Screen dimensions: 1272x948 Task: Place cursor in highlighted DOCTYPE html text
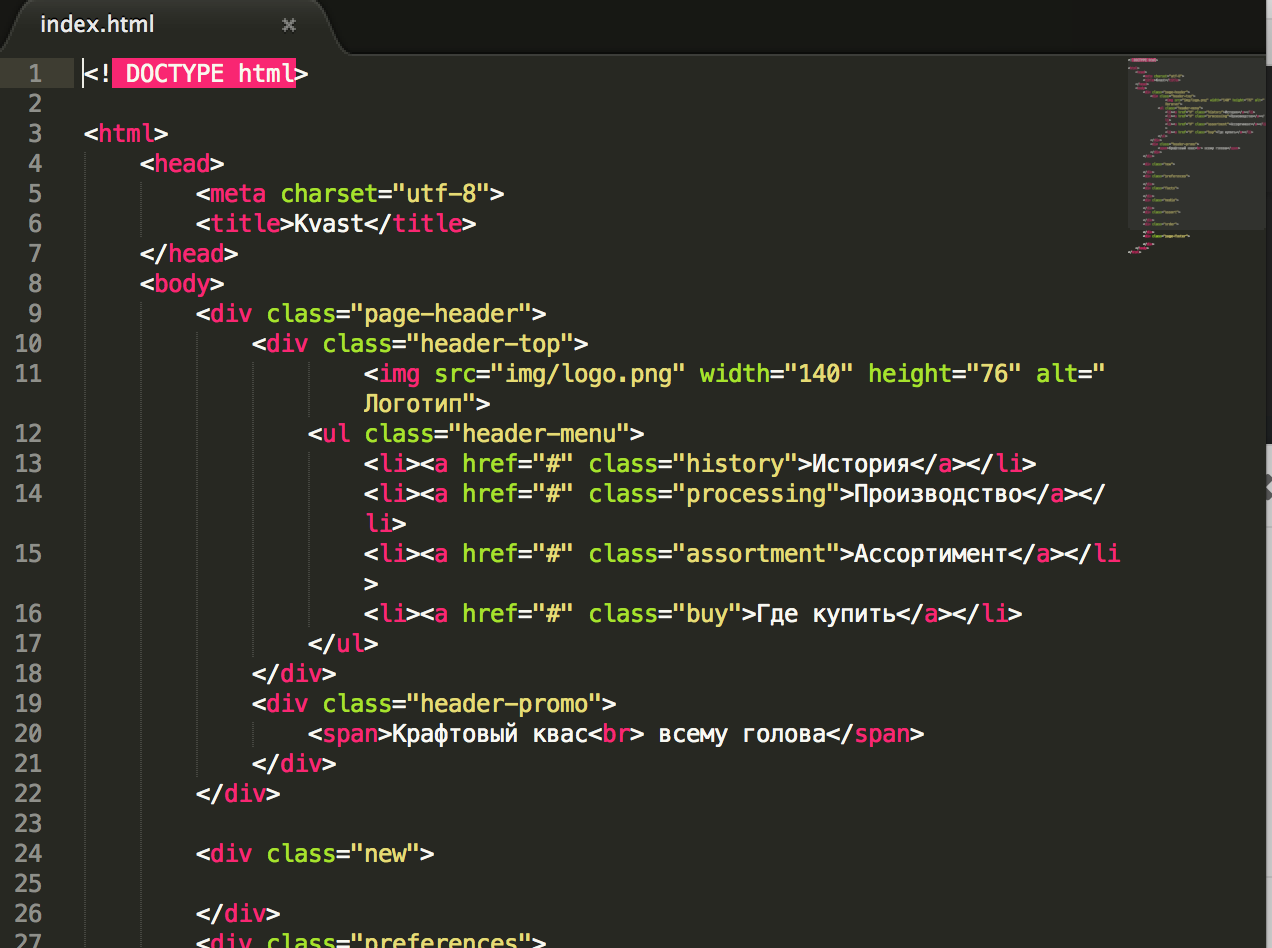pyautogui.click(x=210, y=74)
